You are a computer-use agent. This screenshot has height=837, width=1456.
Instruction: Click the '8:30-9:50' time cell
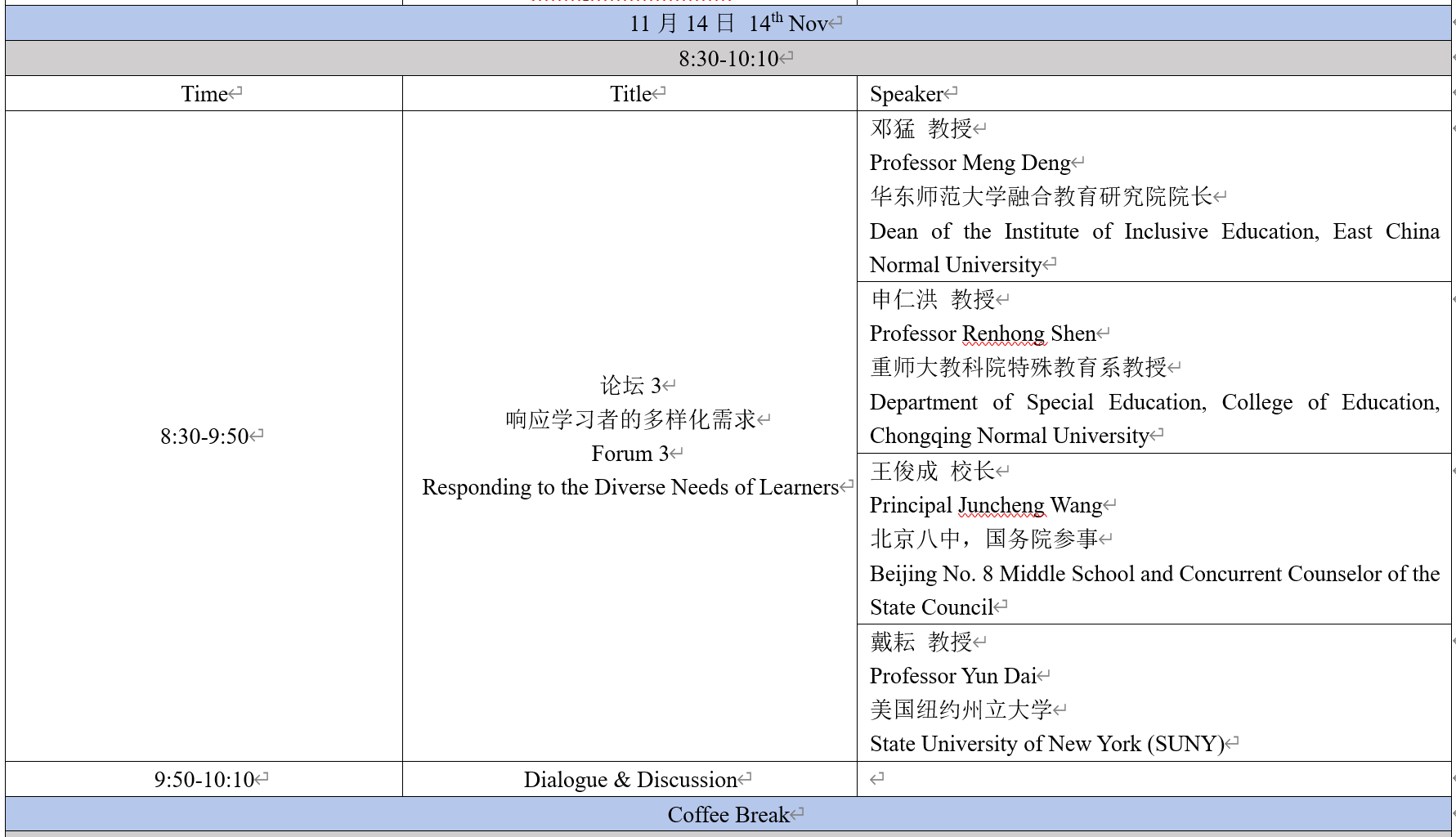(x=204, y=436)
